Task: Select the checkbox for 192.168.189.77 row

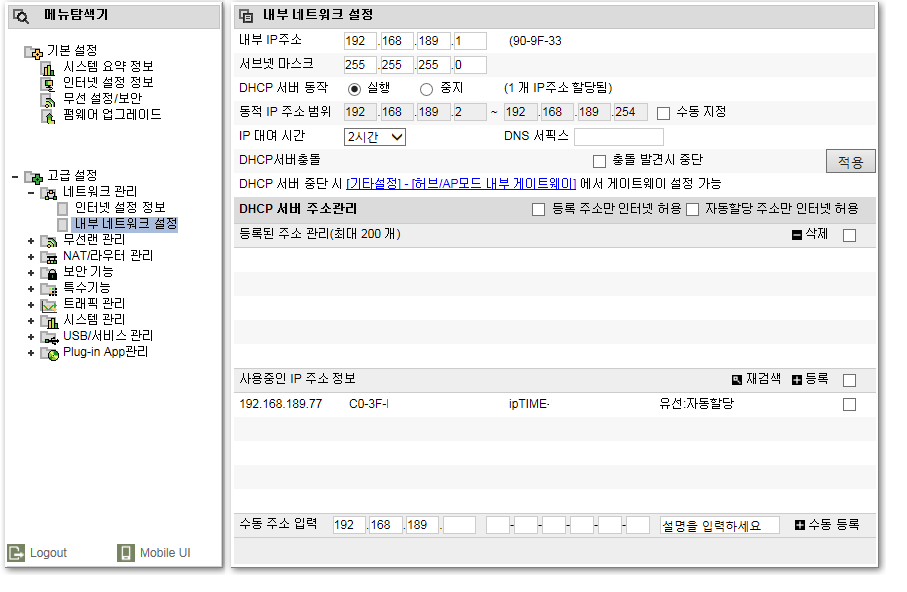Action: coord(849,405)
